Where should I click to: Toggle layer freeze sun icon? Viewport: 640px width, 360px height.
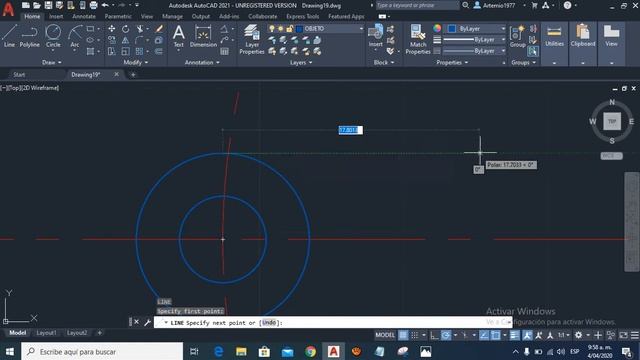click(281, 29)
